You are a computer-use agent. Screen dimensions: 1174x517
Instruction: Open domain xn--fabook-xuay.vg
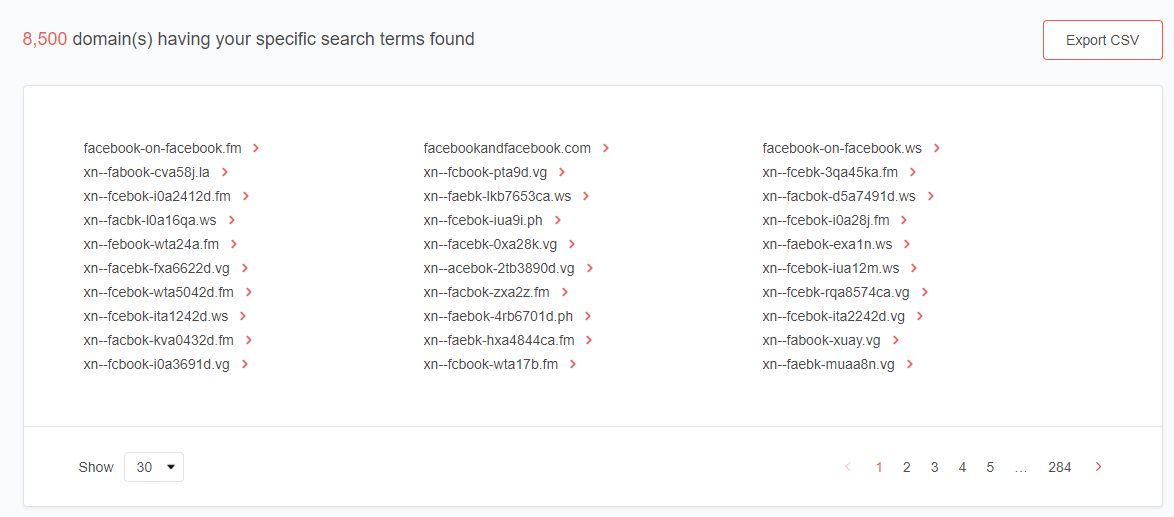[x=821, y=340]
